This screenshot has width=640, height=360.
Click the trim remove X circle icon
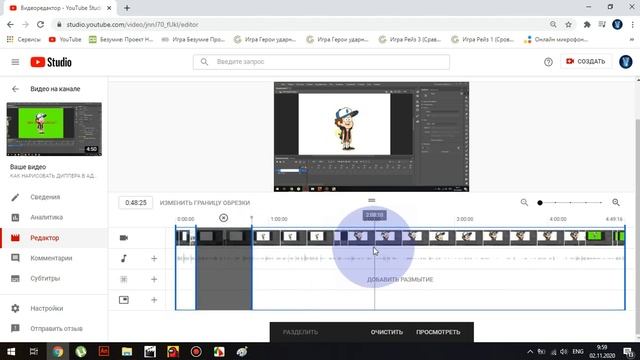223,218
